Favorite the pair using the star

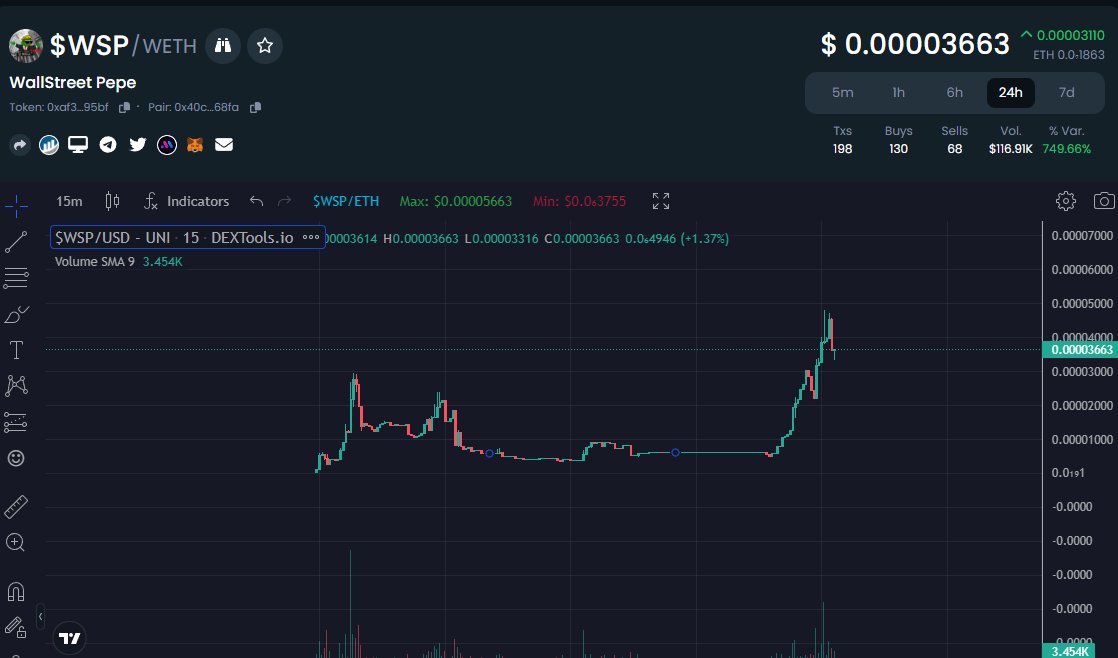[x=264, y=45]
